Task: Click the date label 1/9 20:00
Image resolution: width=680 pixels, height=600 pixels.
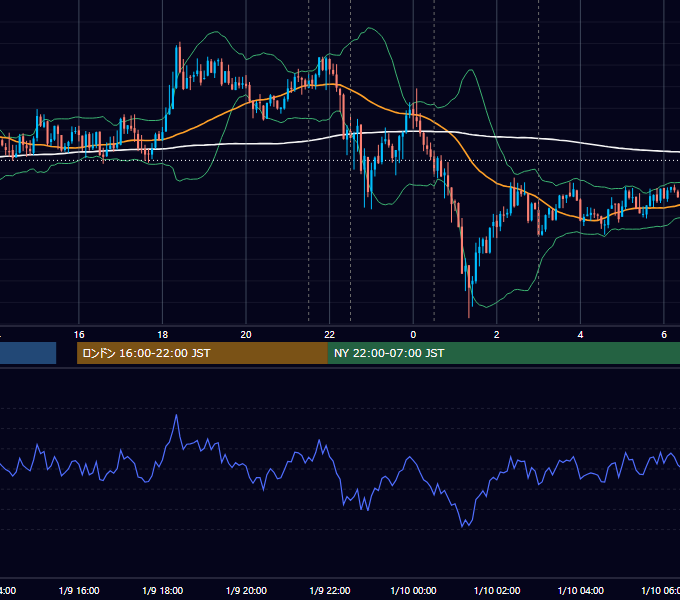Action: (x=246, y=590)
